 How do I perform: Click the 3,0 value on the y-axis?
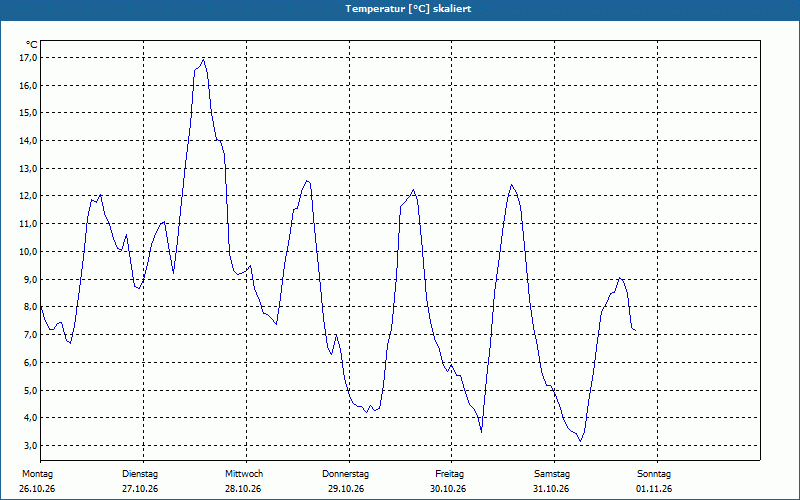[30, 446]
